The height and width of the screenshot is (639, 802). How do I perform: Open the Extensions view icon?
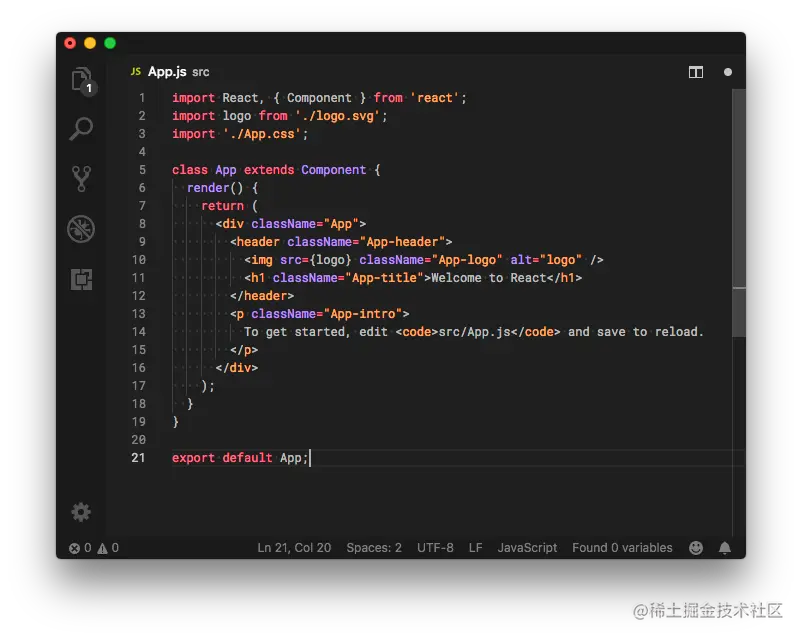click(x=81, y=279)
